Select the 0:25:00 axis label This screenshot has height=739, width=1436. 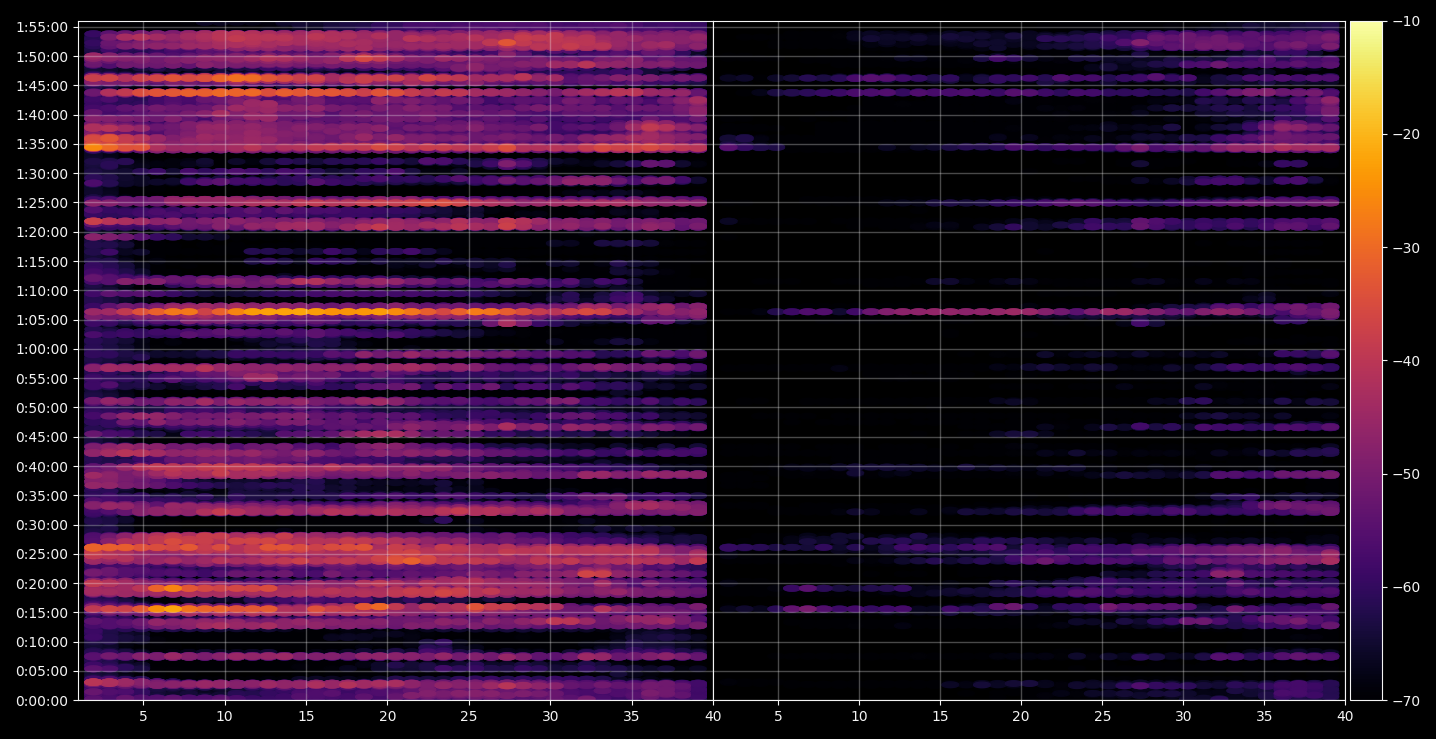(42, 554)
